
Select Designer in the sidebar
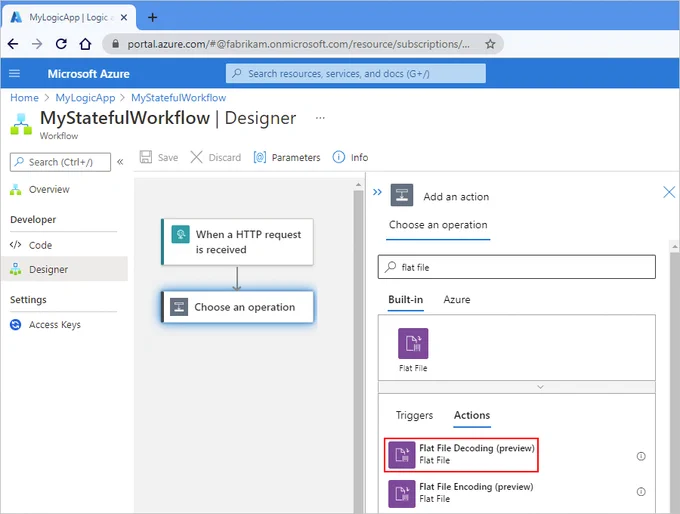[64, 269]
